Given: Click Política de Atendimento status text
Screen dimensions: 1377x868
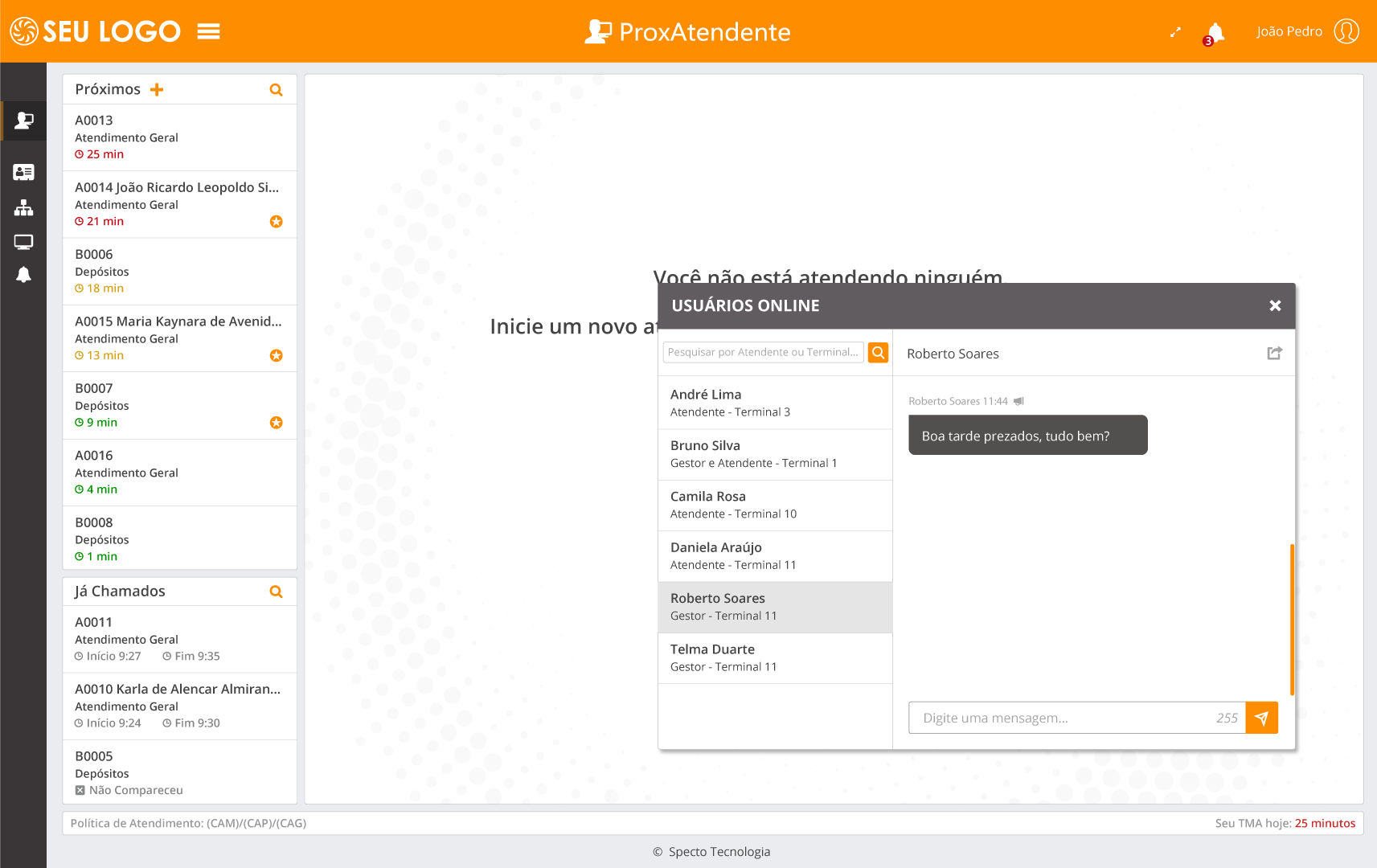Looking at the screenshot, I should 188,823.
